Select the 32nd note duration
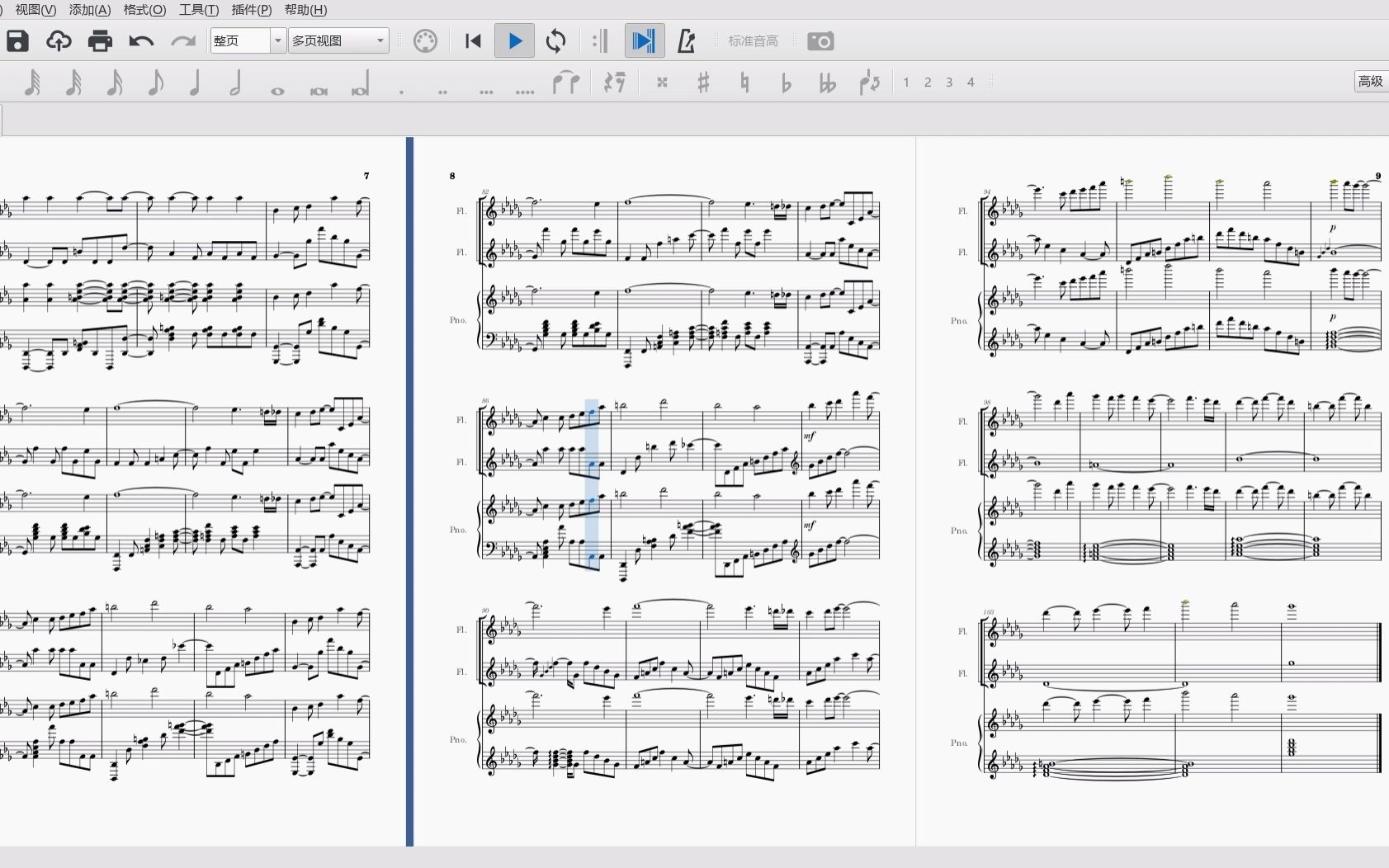This screenshot has height=868, width=1389. coord(73,83)
